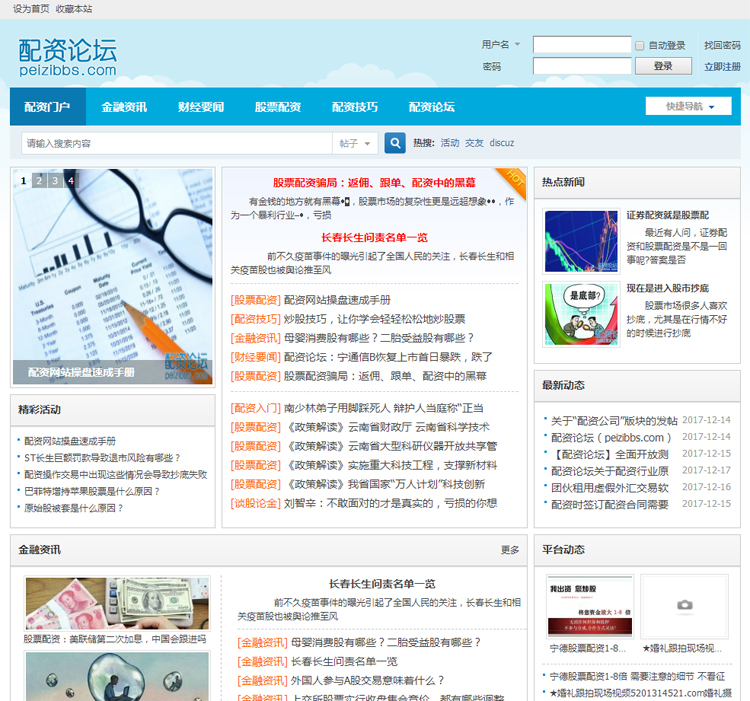
Task: Open 配资时签订配资合同需要 entry
Action: tap(610, 504)
